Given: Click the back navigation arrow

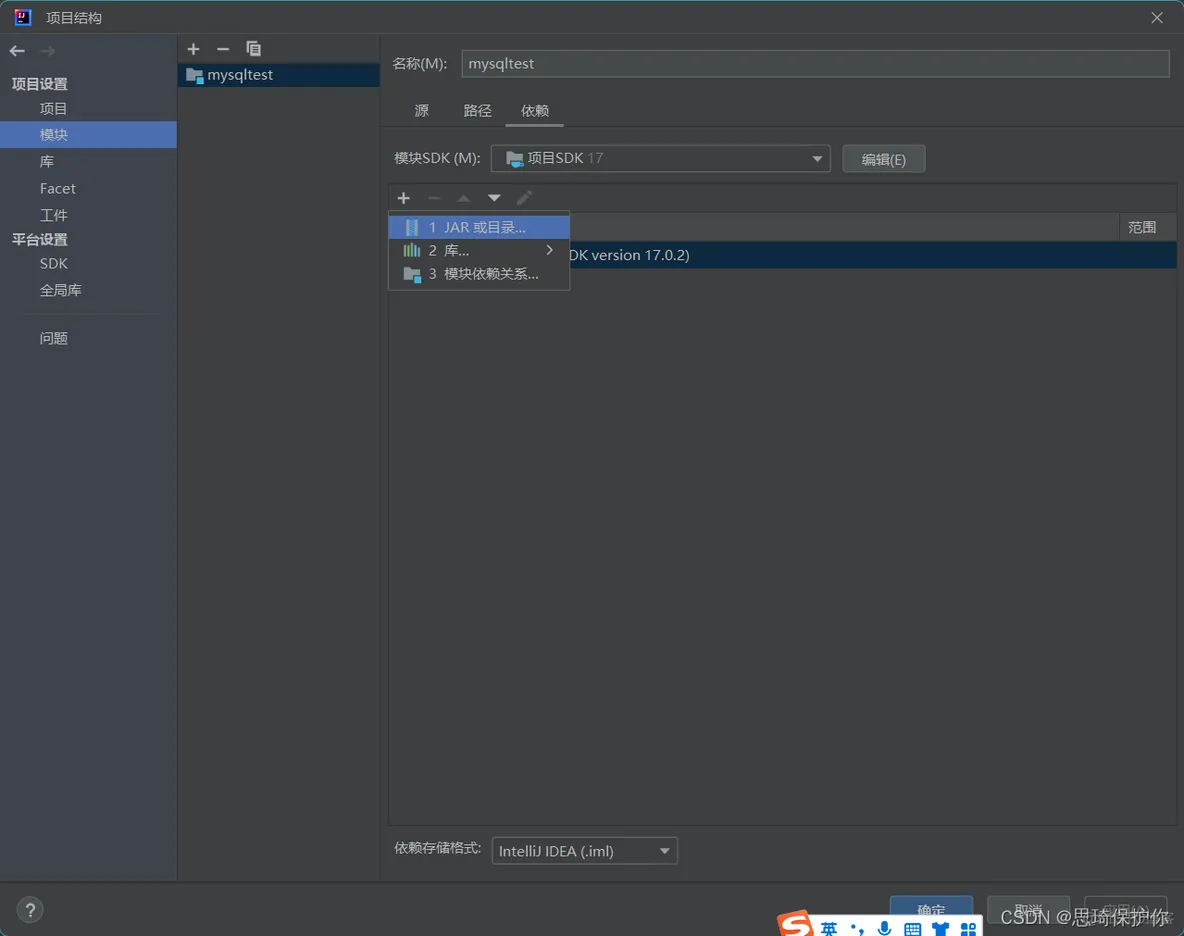Looking at the screenshot, I should click(17, 51).
